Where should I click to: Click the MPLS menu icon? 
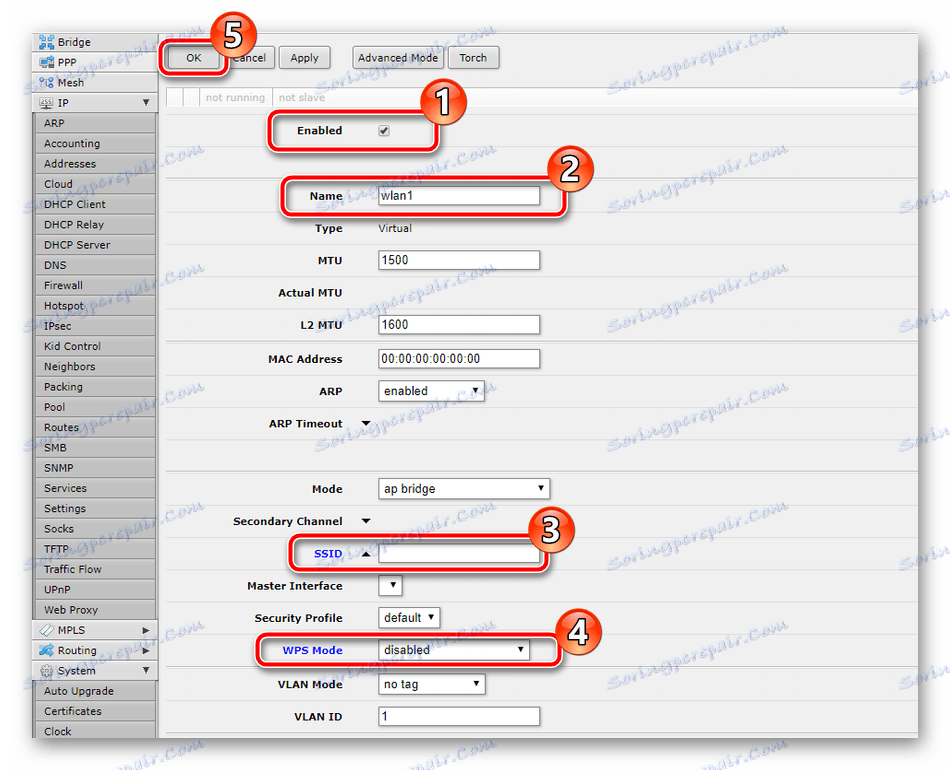47,630
